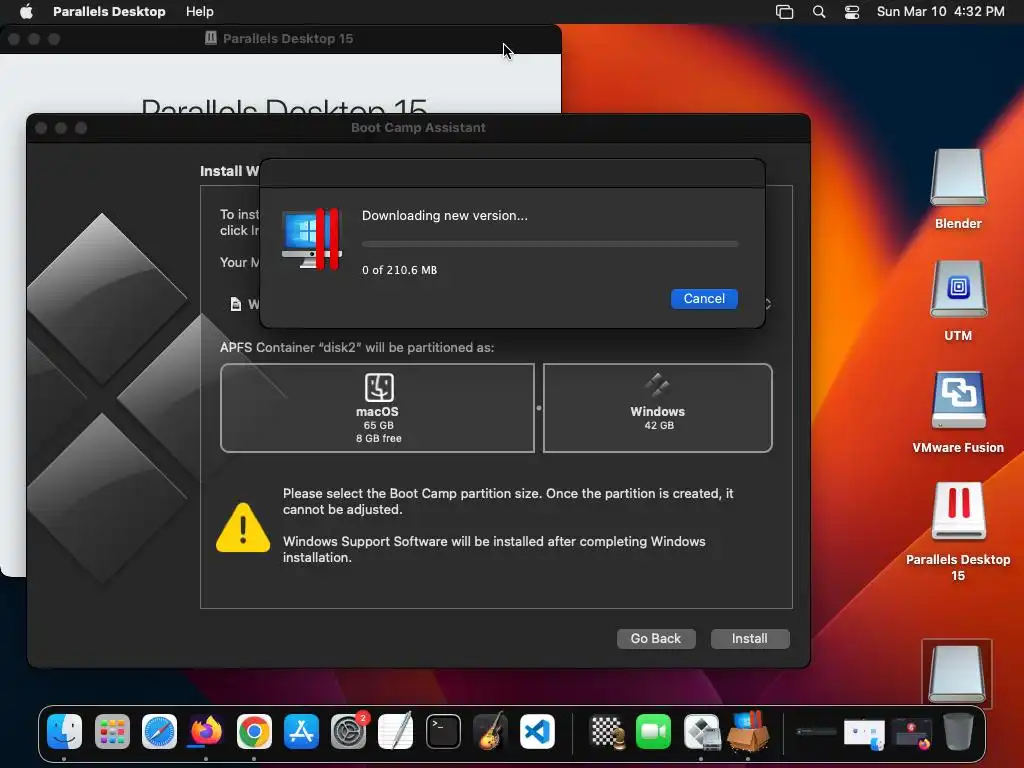
Task: Open Control Center in the menu bar
Action: (x=852, y=12)
